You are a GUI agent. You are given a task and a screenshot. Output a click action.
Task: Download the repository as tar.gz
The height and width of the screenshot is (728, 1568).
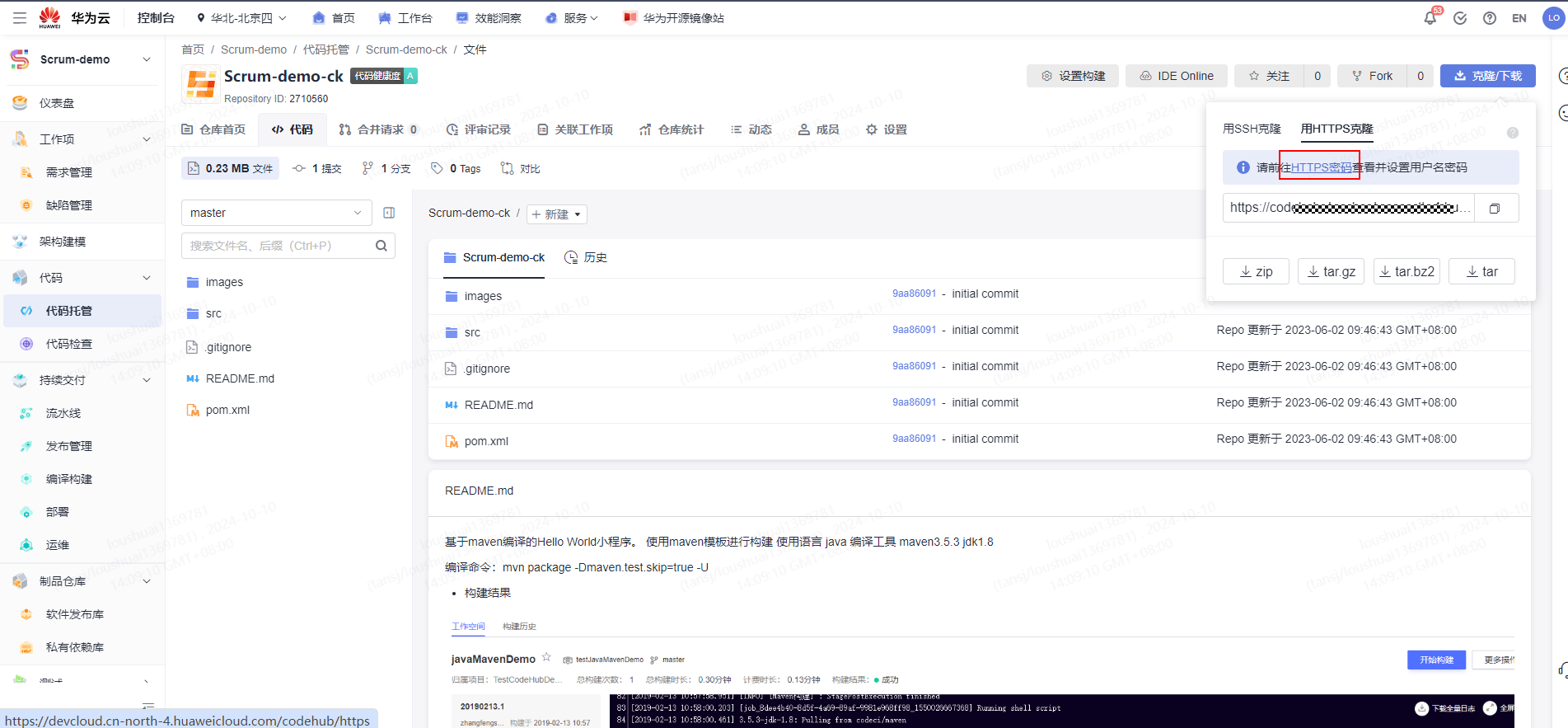click(x=1332, y=271)
